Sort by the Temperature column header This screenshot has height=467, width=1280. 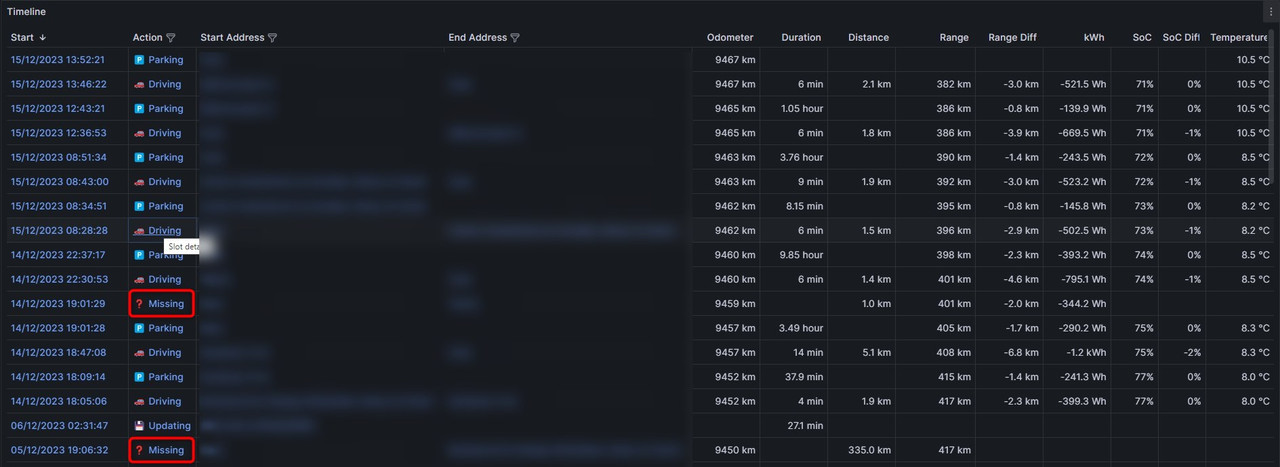[1239, 38]
